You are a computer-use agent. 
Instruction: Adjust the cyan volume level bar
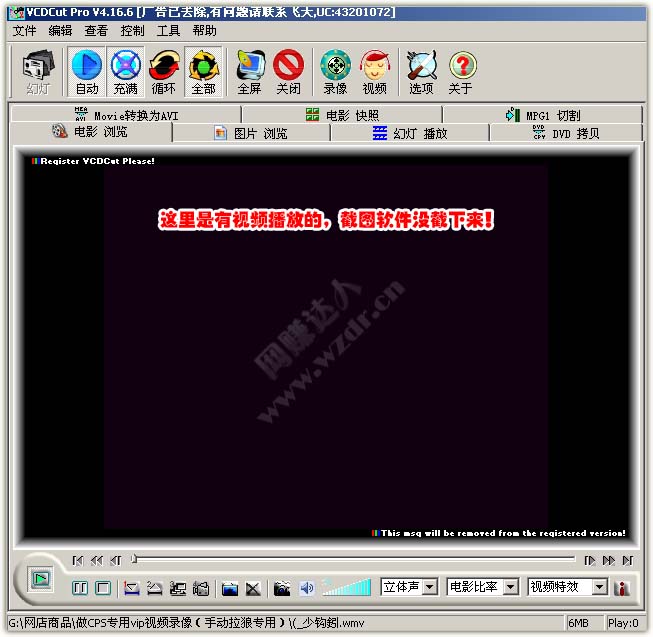pyautogui.click(x=346, y=587)
